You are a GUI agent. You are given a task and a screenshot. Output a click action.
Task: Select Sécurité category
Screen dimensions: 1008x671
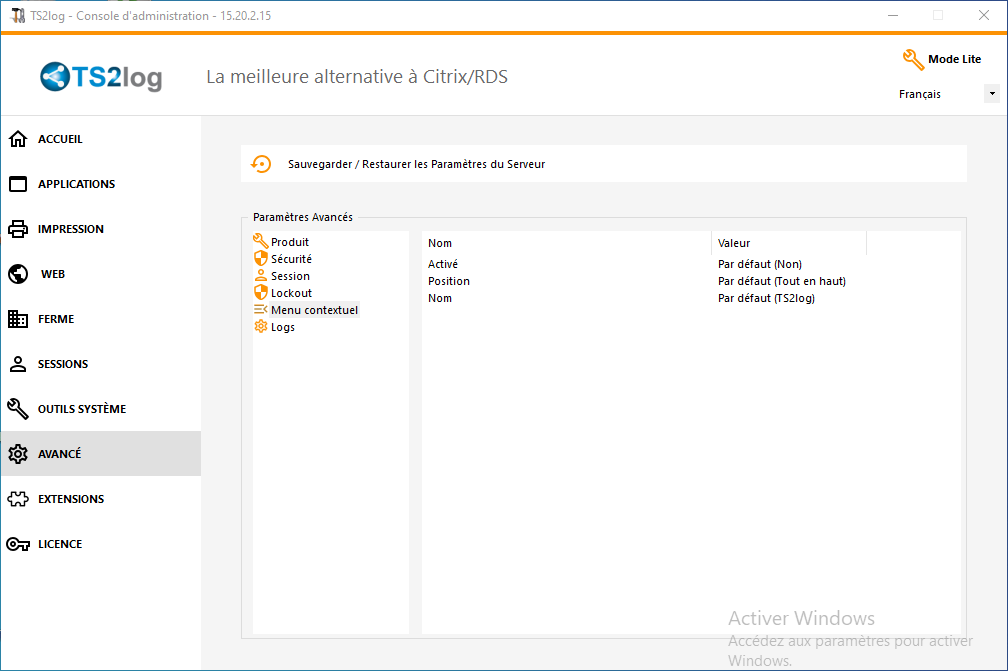point(291,259)
